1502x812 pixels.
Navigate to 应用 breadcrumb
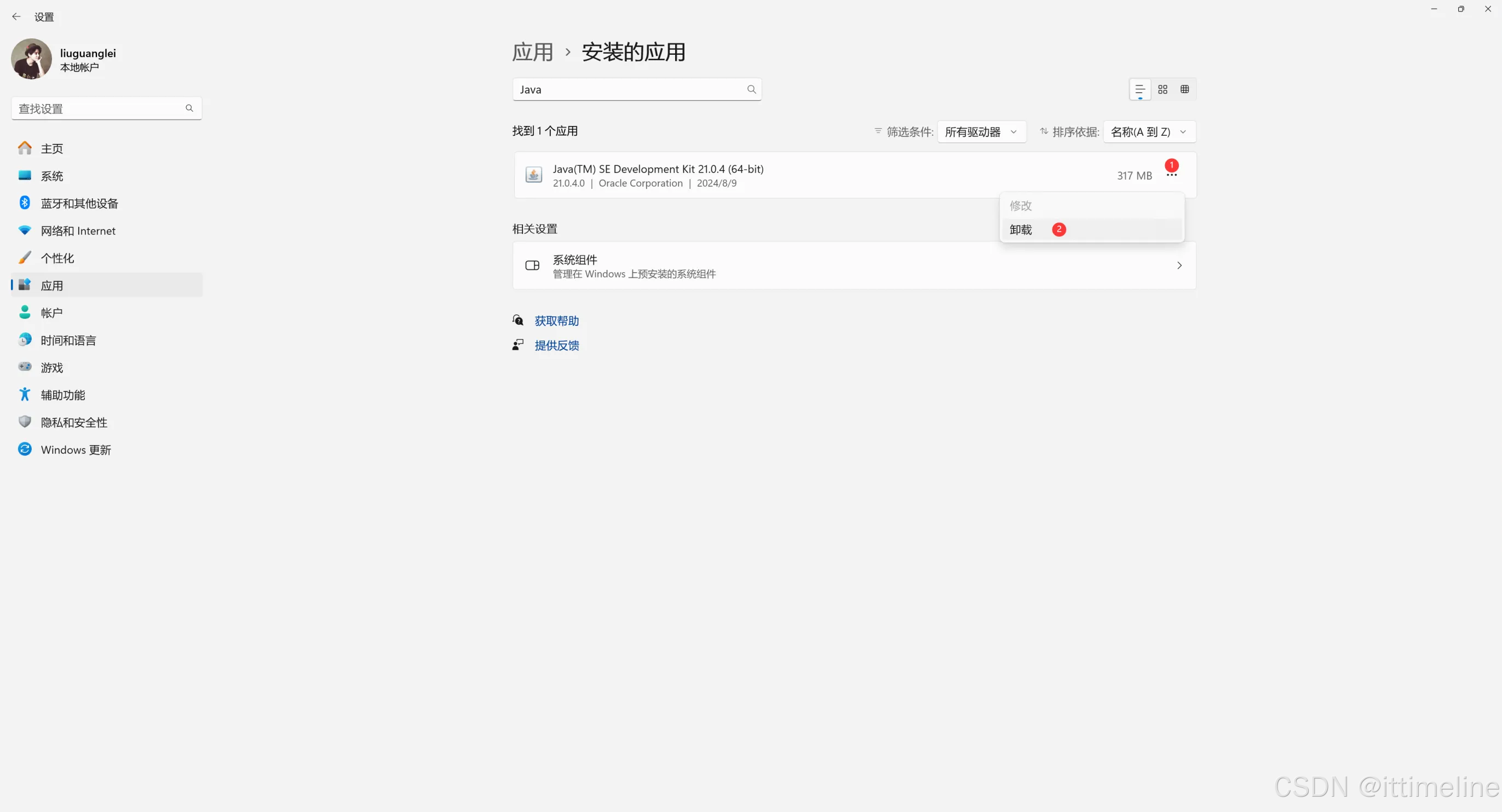pos(532,53)
